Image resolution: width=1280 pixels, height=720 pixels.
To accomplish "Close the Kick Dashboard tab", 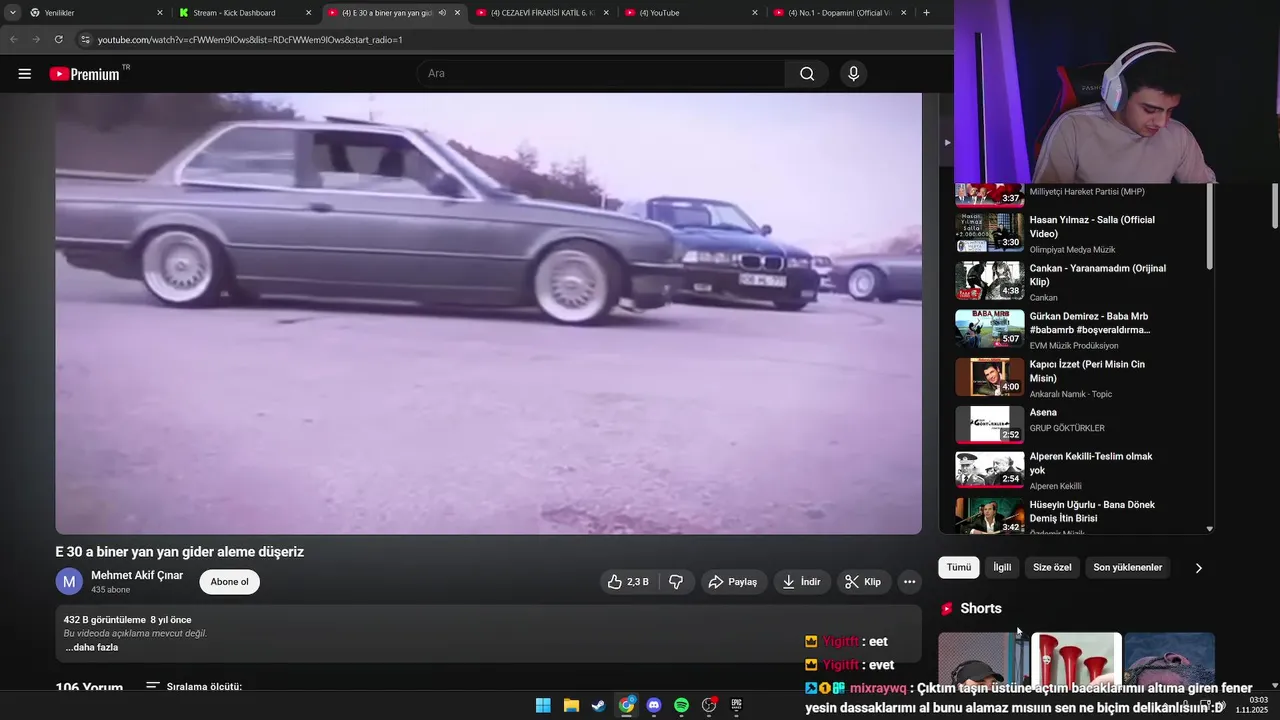I will coord(308,13).
